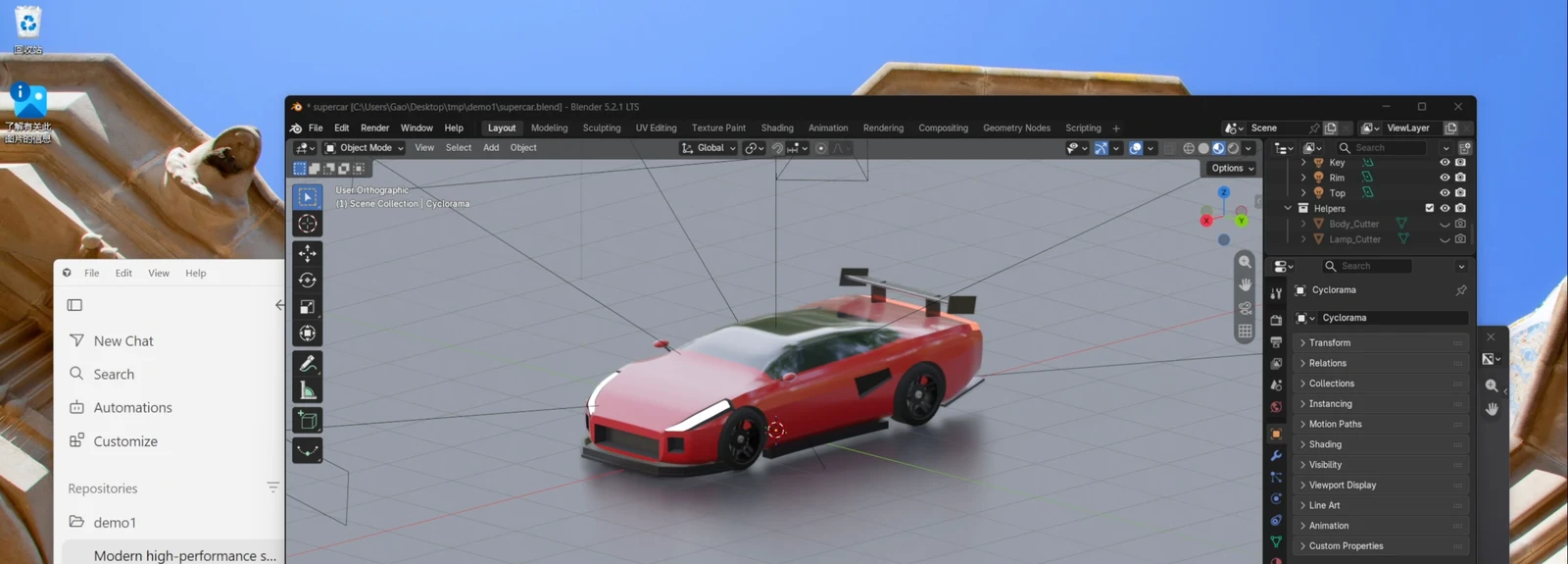Image resolution: width=1568 pixels, height=564 pixels.
Task: Open the Add menu in viewport header
Action: [491, 148]
